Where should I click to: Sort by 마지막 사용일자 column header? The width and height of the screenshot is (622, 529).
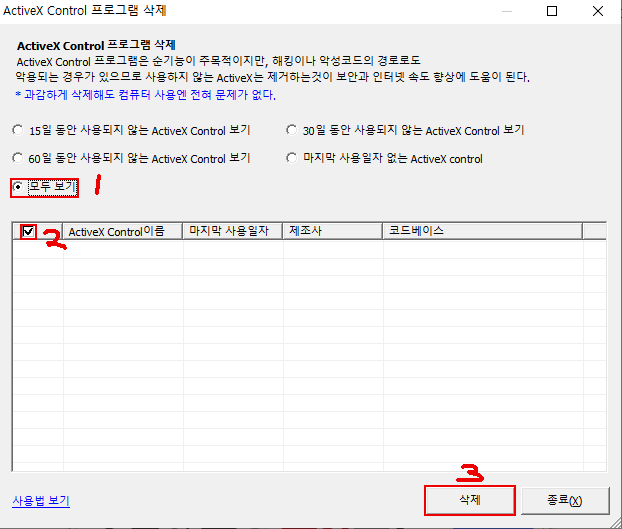point(232,231)
